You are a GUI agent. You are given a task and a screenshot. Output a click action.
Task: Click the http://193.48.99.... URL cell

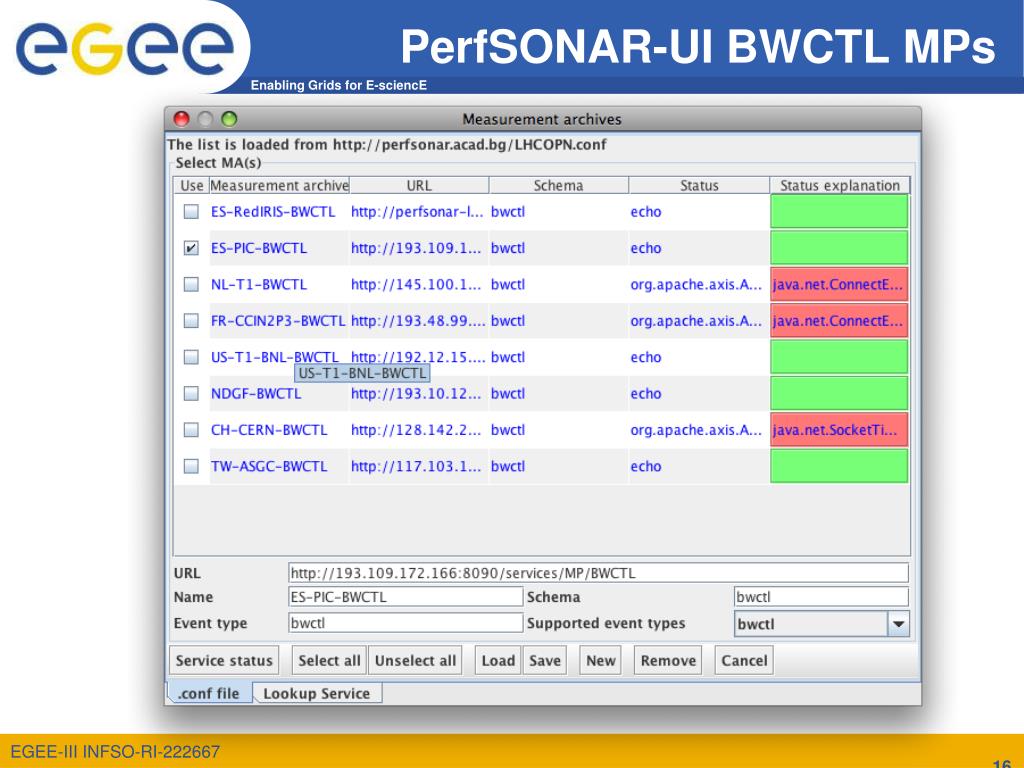pos(418,321)
